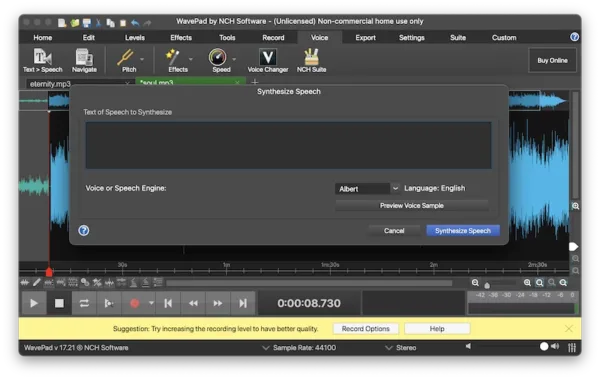Click the mixer sliders icon in status bar
The image size is (600, 379).
click(572, 348)
